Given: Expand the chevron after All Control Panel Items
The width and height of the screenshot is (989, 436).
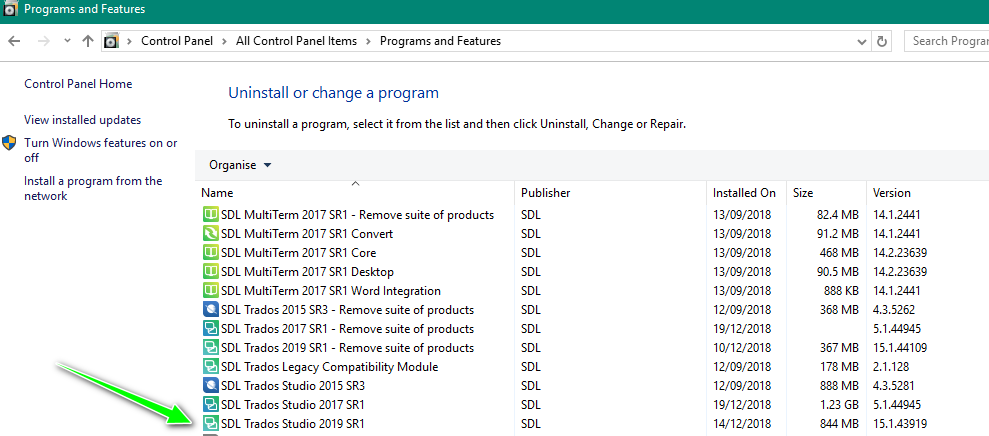Looking at the screenshot, I should click(368, 41).
